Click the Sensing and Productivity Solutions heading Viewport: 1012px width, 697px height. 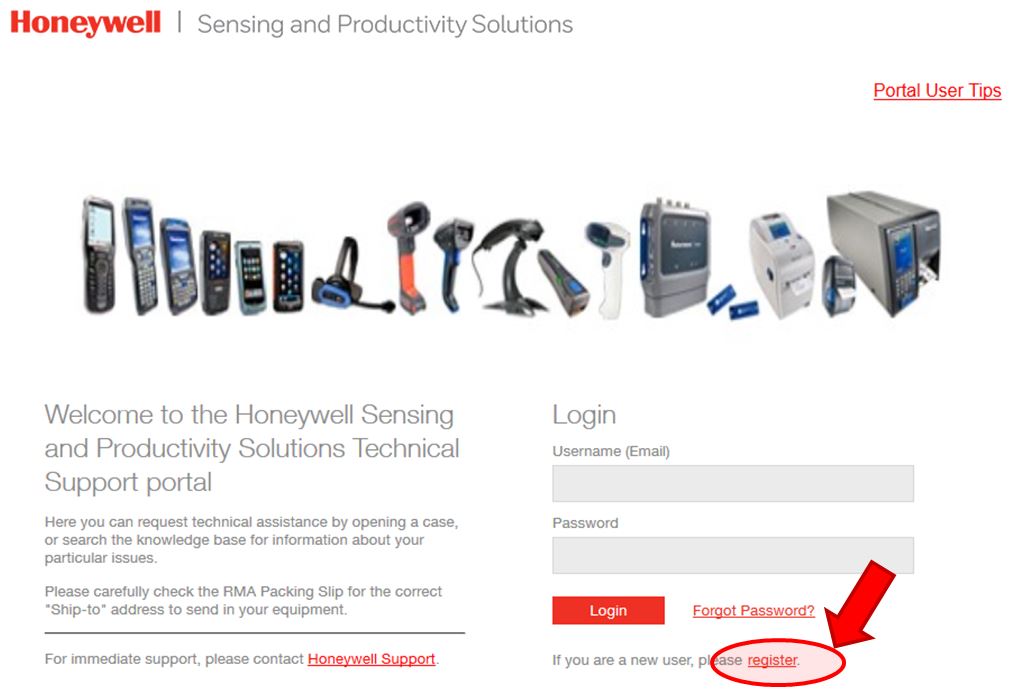click(385, 25)
